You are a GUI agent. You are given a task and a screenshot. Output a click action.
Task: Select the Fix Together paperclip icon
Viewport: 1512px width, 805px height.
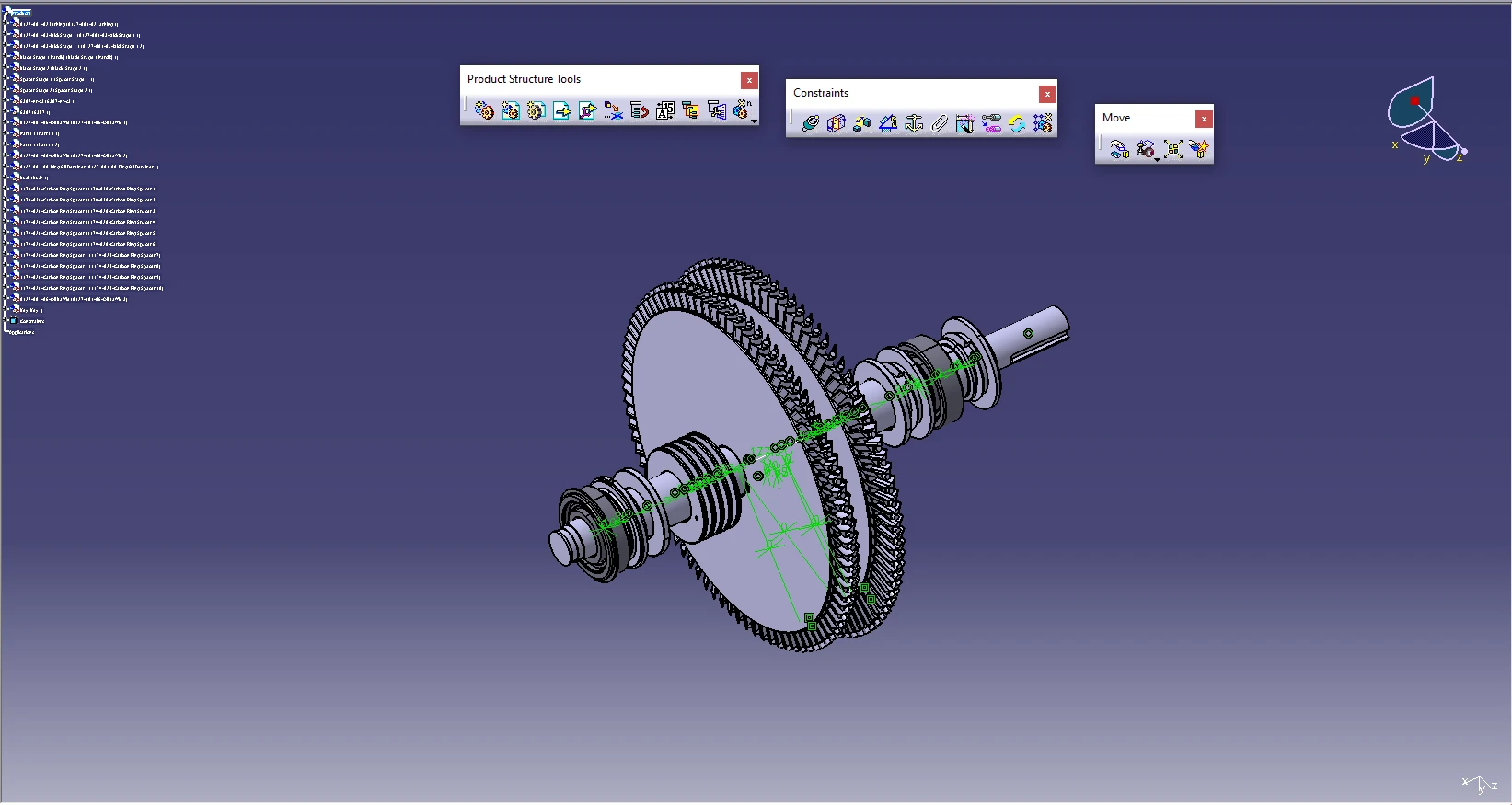click(x=939, y=123)
